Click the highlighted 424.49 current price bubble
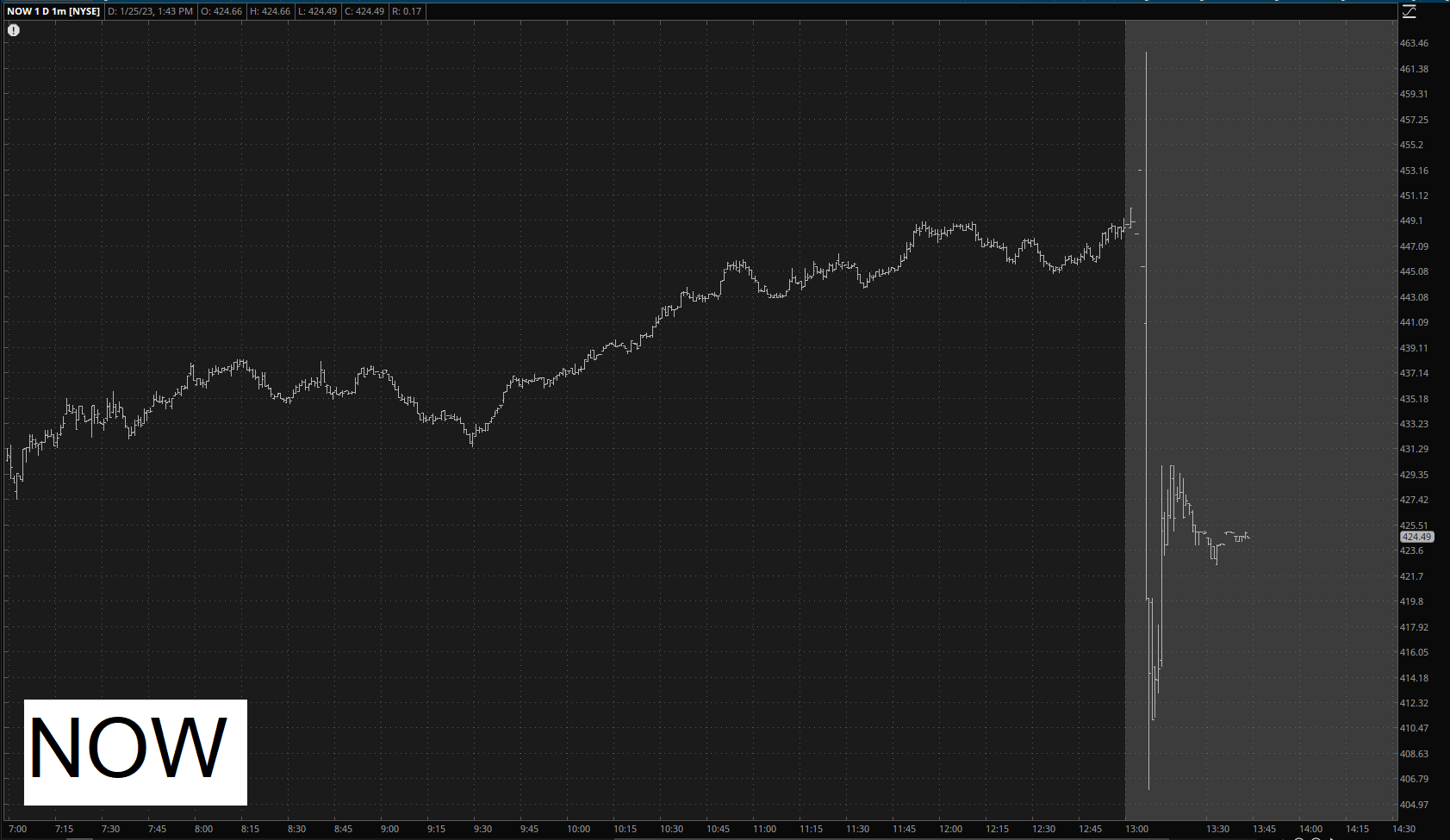1450x840 pixels. (1416, 537)
